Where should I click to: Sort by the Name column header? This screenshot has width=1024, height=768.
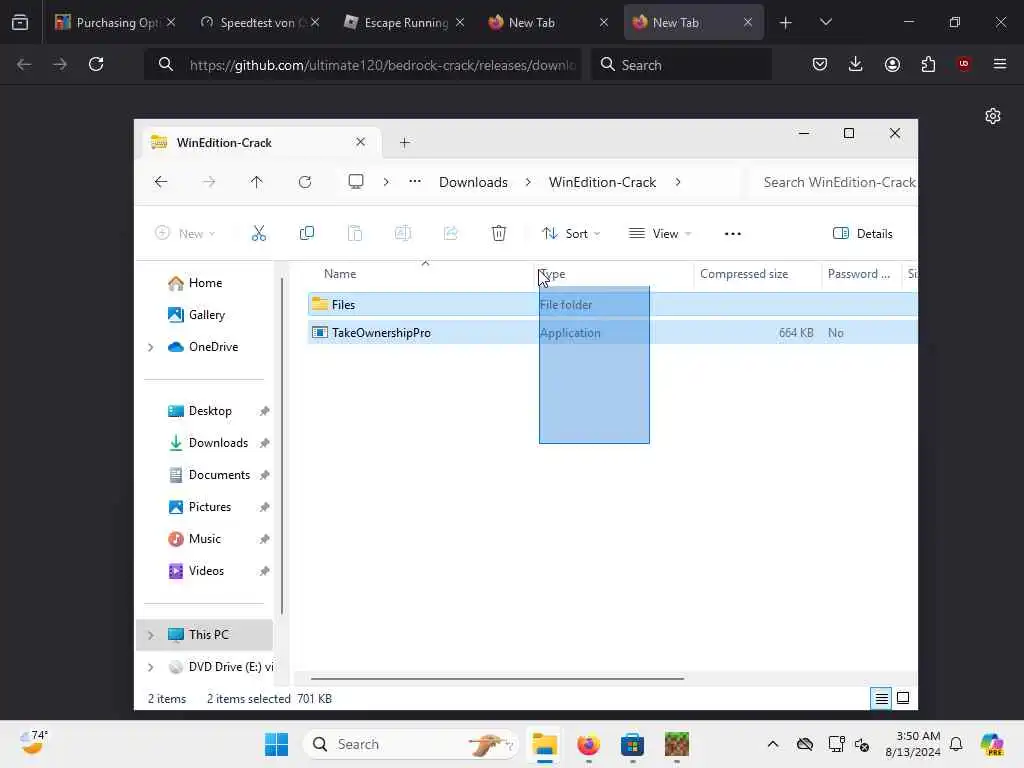340,274
